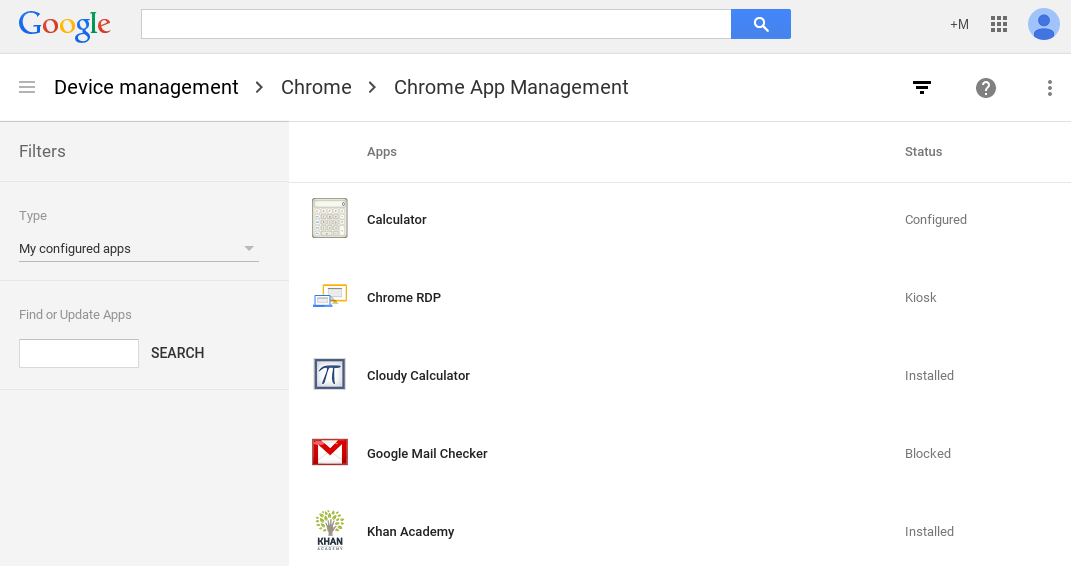Image resolution: width=1071 pixels, height=566 pixels.
Task: Click the Calculator app icon
Action: tap(330, 218)
